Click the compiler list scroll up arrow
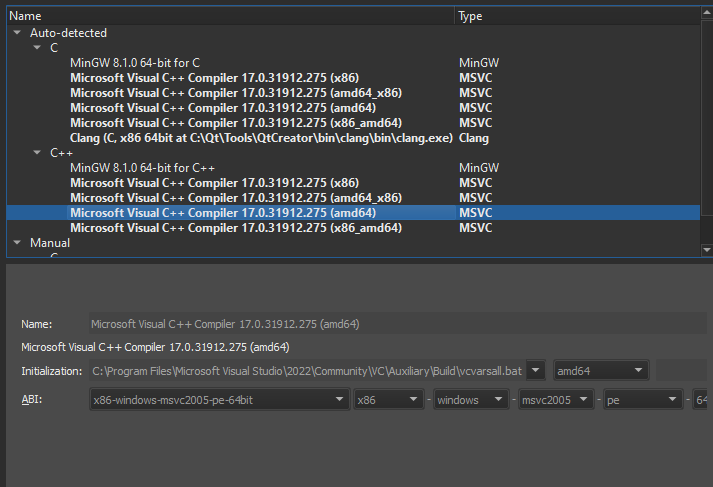 (x=707, y=14)
